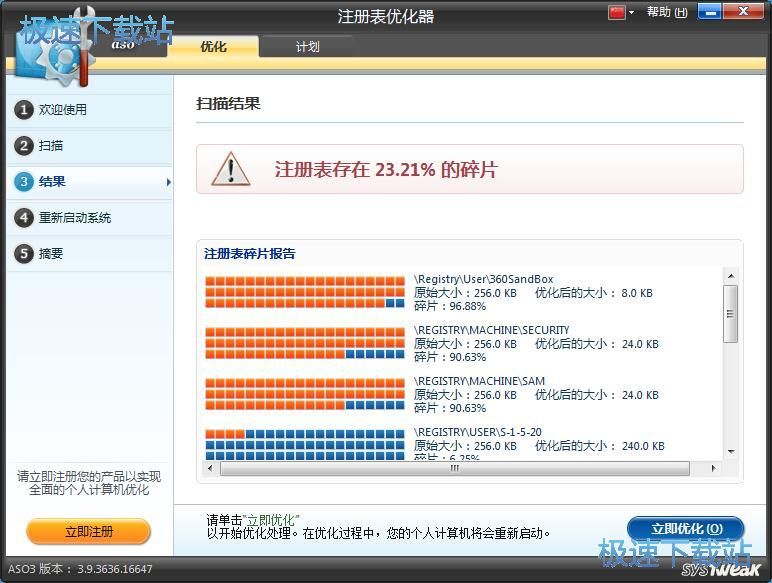Click the number 5 step circle icon
This screenshot has height=583, width=772.
point(23,254)
